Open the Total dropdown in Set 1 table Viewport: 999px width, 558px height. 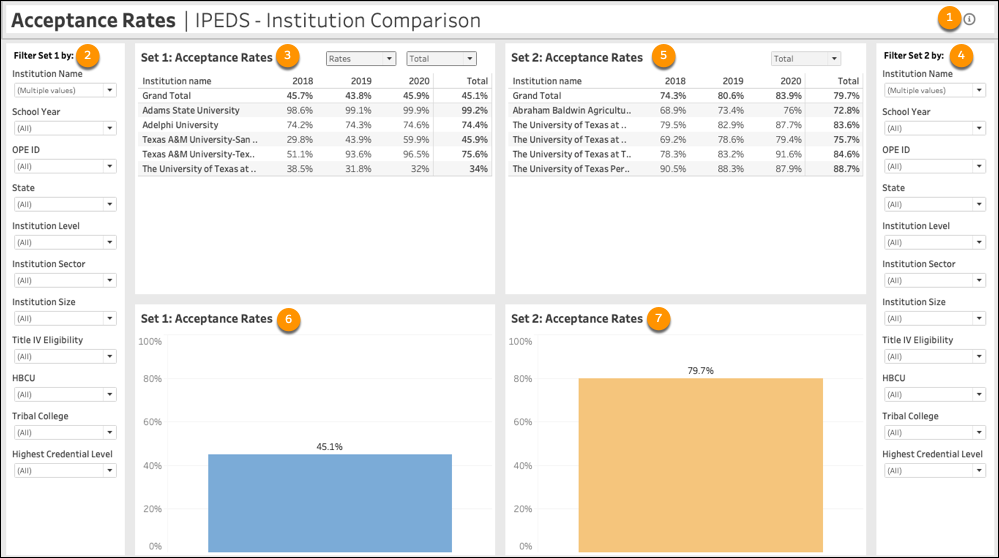pyautogui.click(x=441, y=59)
